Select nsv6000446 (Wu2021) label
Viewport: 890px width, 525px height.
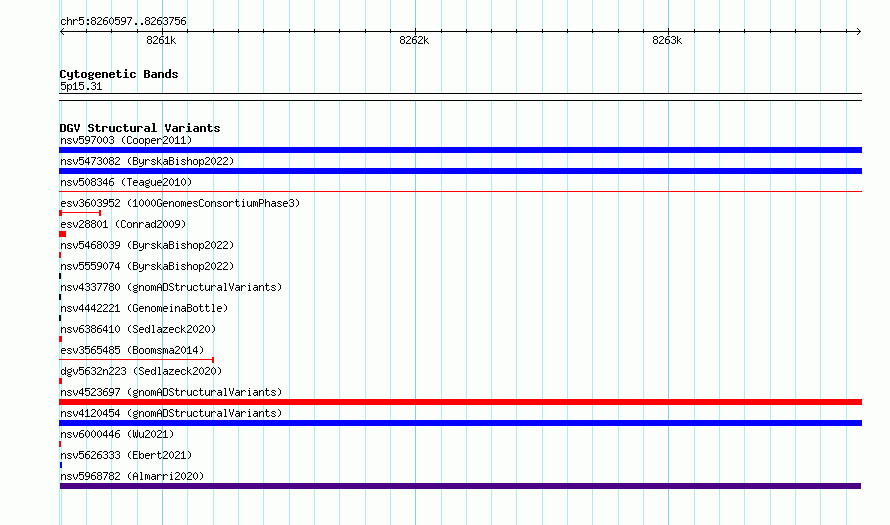click(117, 434)
